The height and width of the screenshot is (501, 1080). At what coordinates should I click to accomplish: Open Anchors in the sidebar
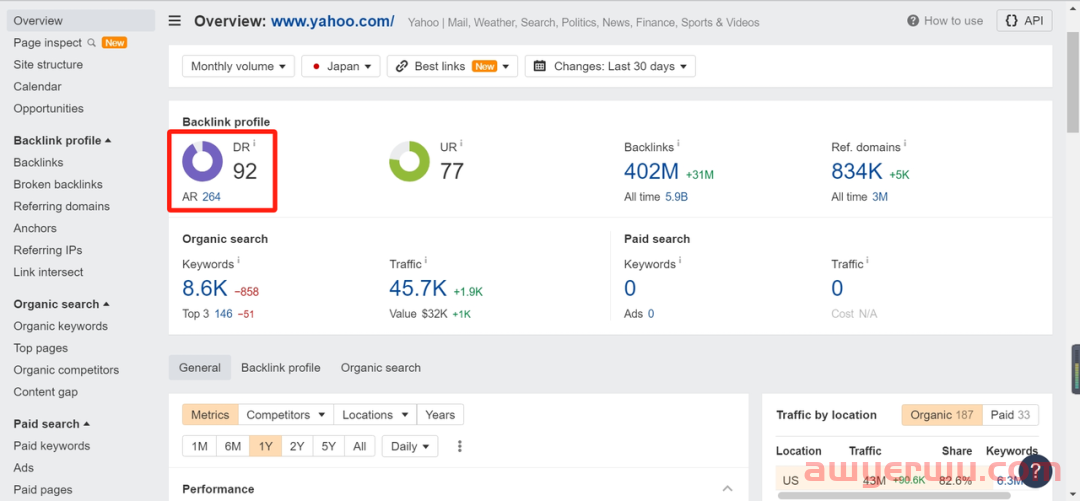click(35, 228)
